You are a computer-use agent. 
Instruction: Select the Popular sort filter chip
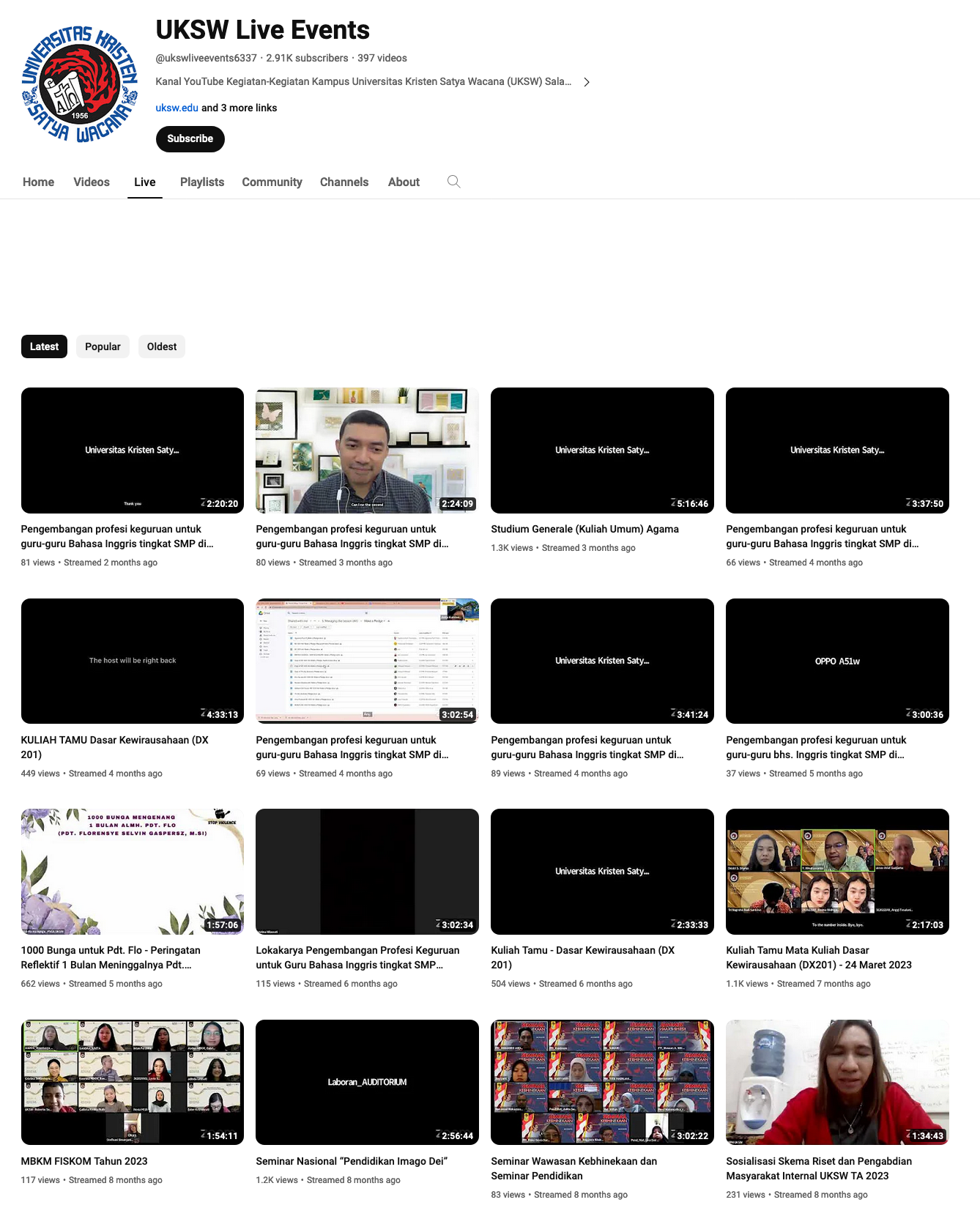[x=103, y=346]
